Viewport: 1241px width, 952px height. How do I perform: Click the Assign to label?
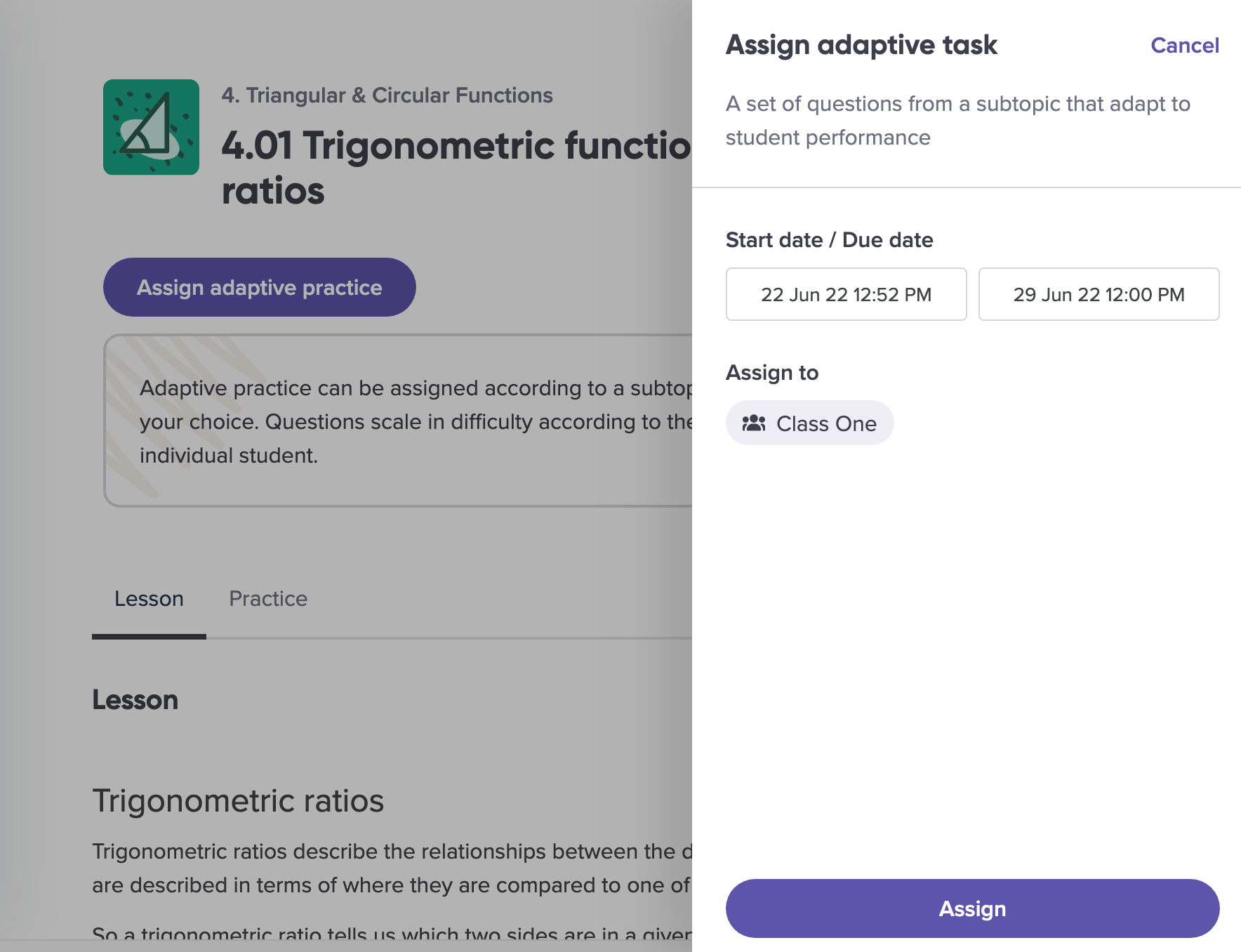point(772,373)
